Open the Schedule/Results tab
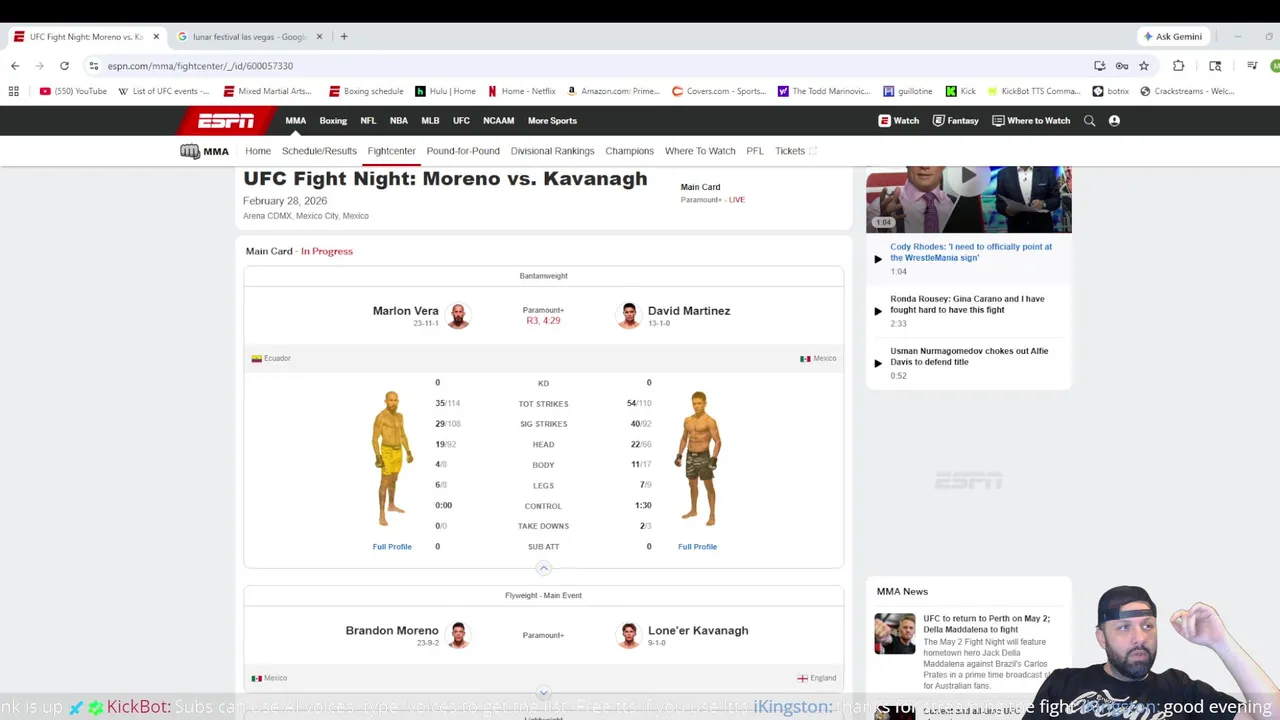This screenshot has width=1280, height=720. [319, 151]
